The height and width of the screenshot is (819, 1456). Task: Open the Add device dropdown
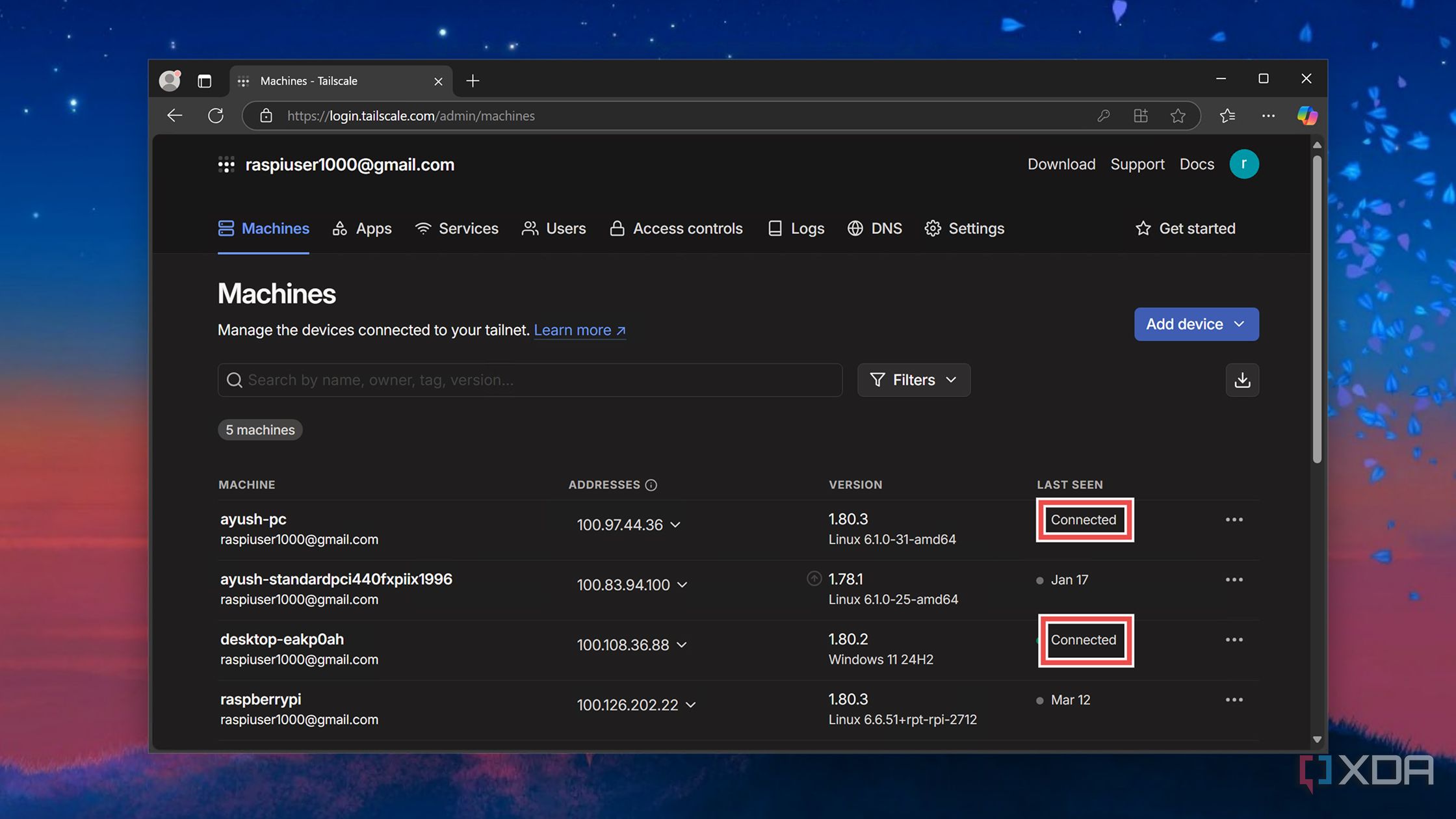(x=1196, y=324)
